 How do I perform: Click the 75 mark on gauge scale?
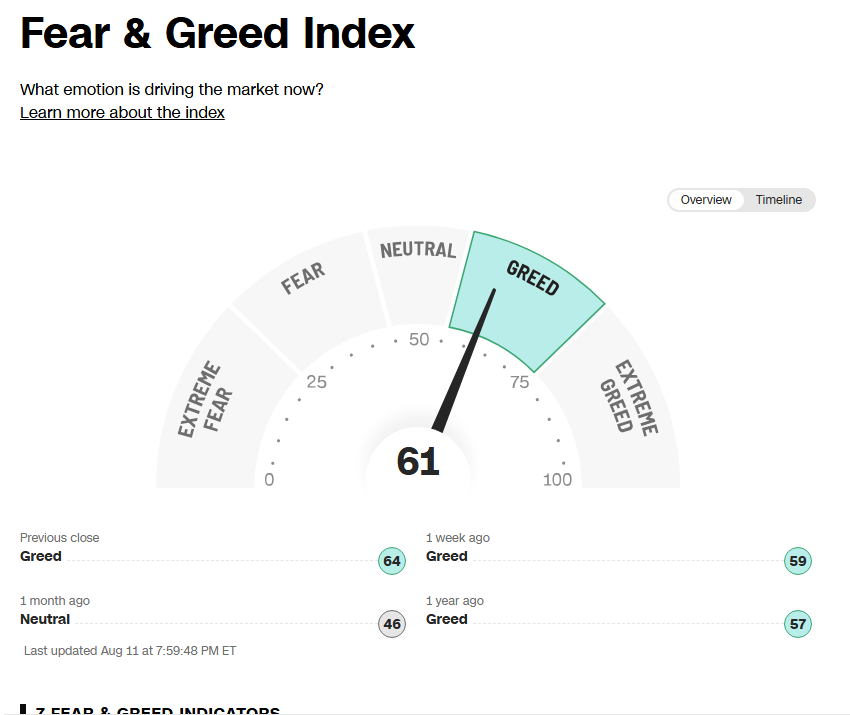click(519, 382)
